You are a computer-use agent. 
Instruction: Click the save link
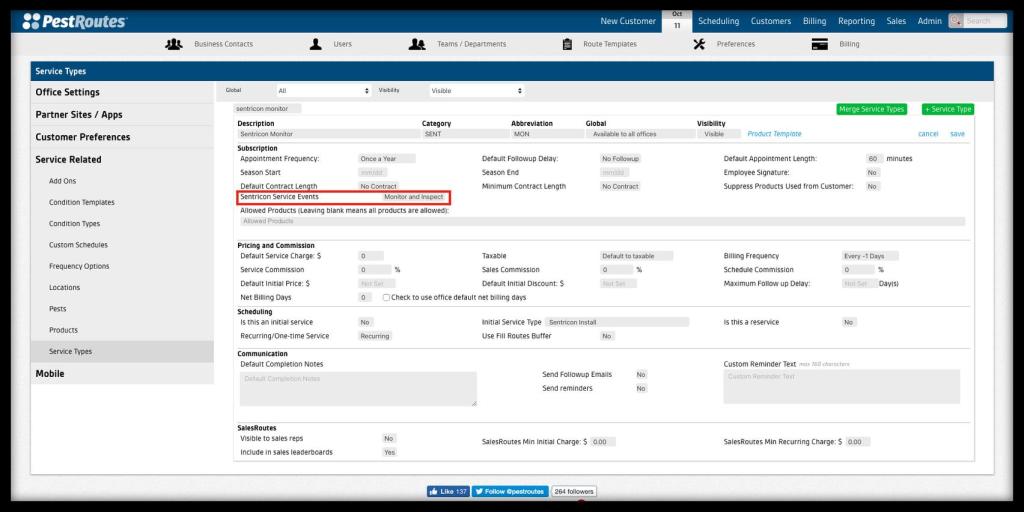pos(957,134)
